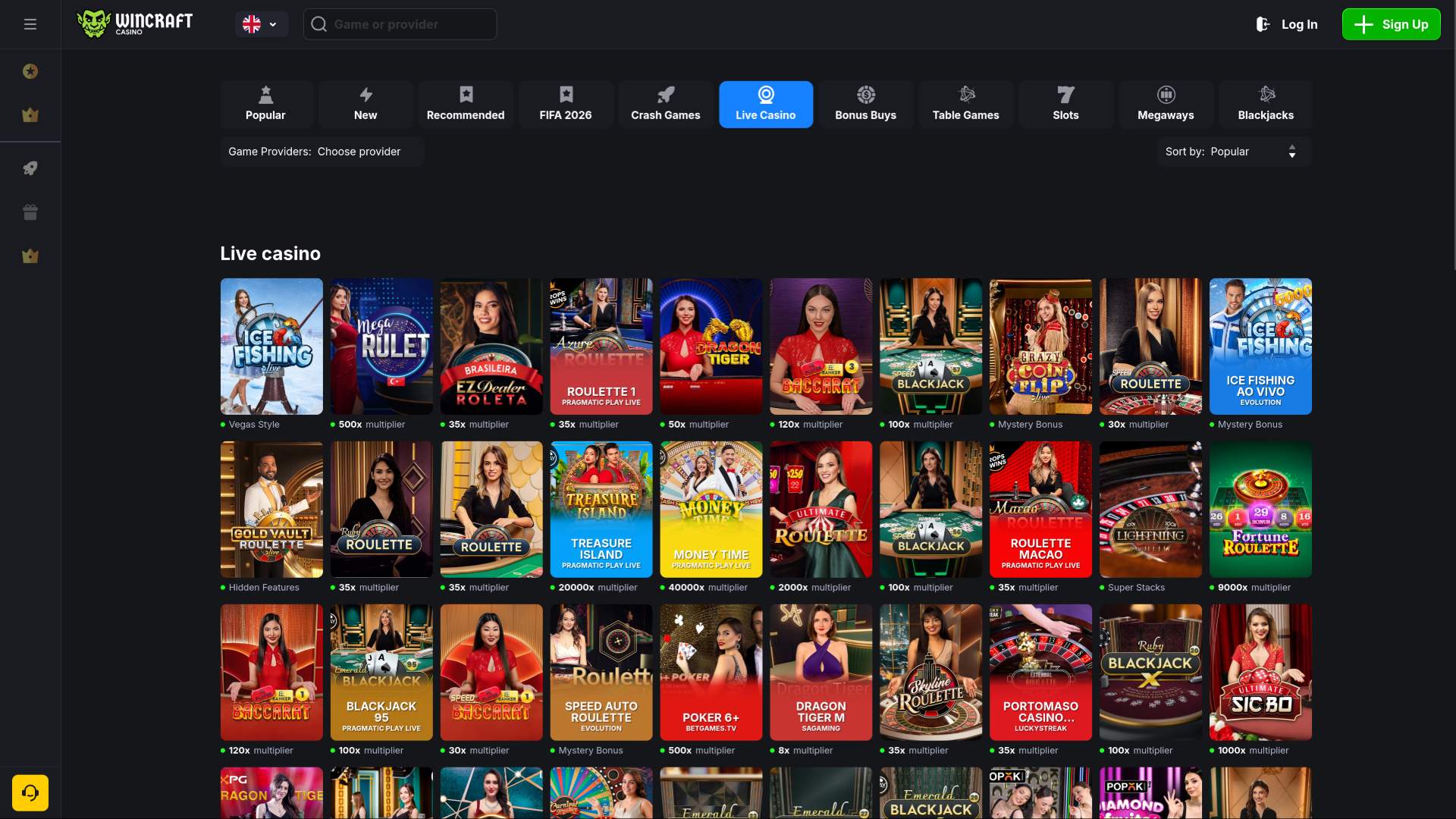Image resolution: width=1456 pixels, height=819 pixels.
Task: Open the Ultimate Sic Bo game thumbnail
Action: (x=1260, y=673)
